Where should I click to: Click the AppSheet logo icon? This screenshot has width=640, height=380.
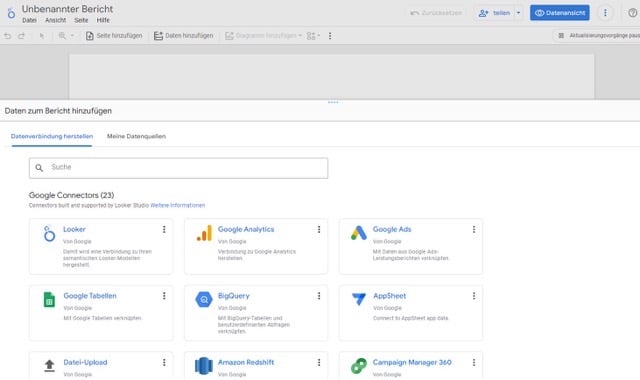(359, 299)
